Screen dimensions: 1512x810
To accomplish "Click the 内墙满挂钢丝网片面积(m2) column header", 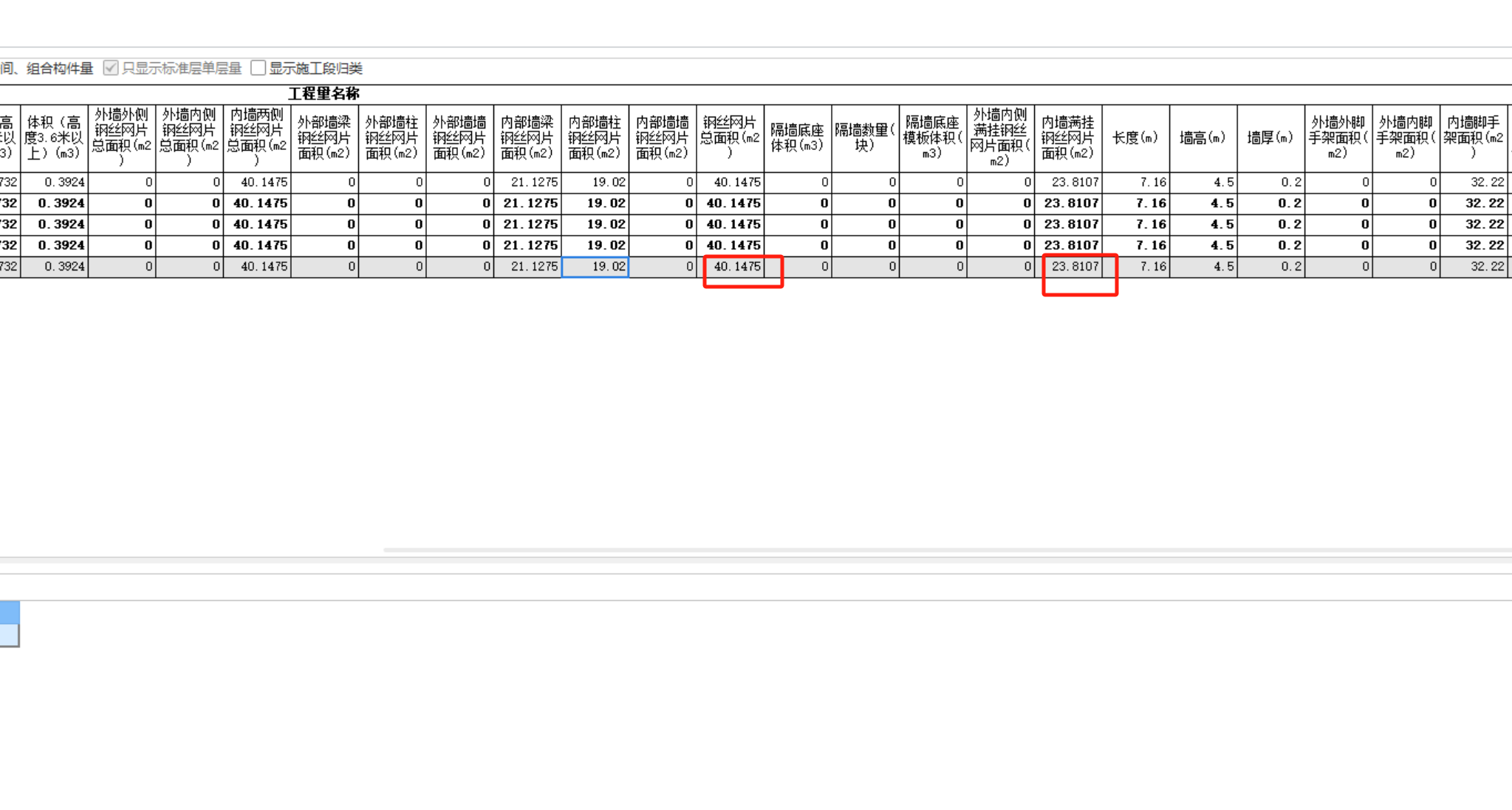I will tap(1068, 138).
